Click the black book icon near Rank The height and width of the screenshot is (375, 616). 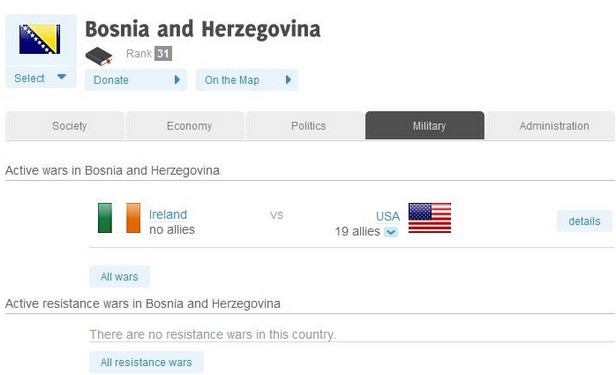click(x=99, y=56)
